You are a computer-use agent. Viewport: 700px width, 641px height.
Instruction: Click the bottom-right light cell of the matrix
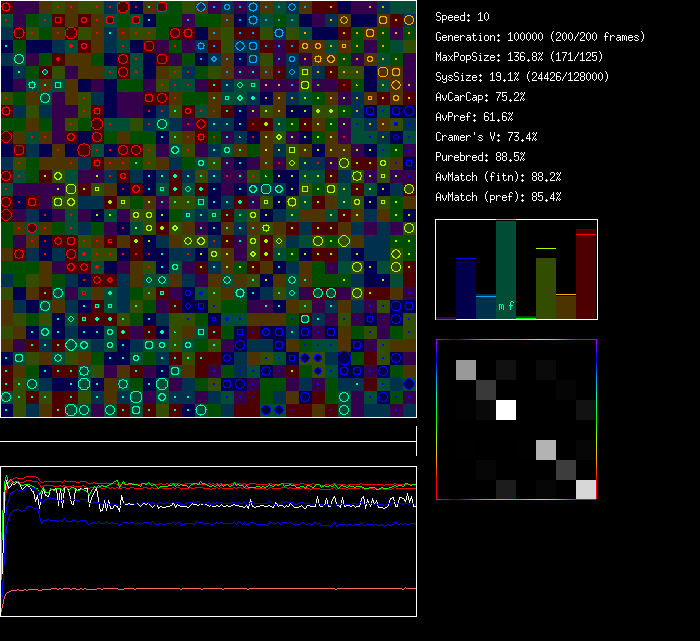click(585, 489)
